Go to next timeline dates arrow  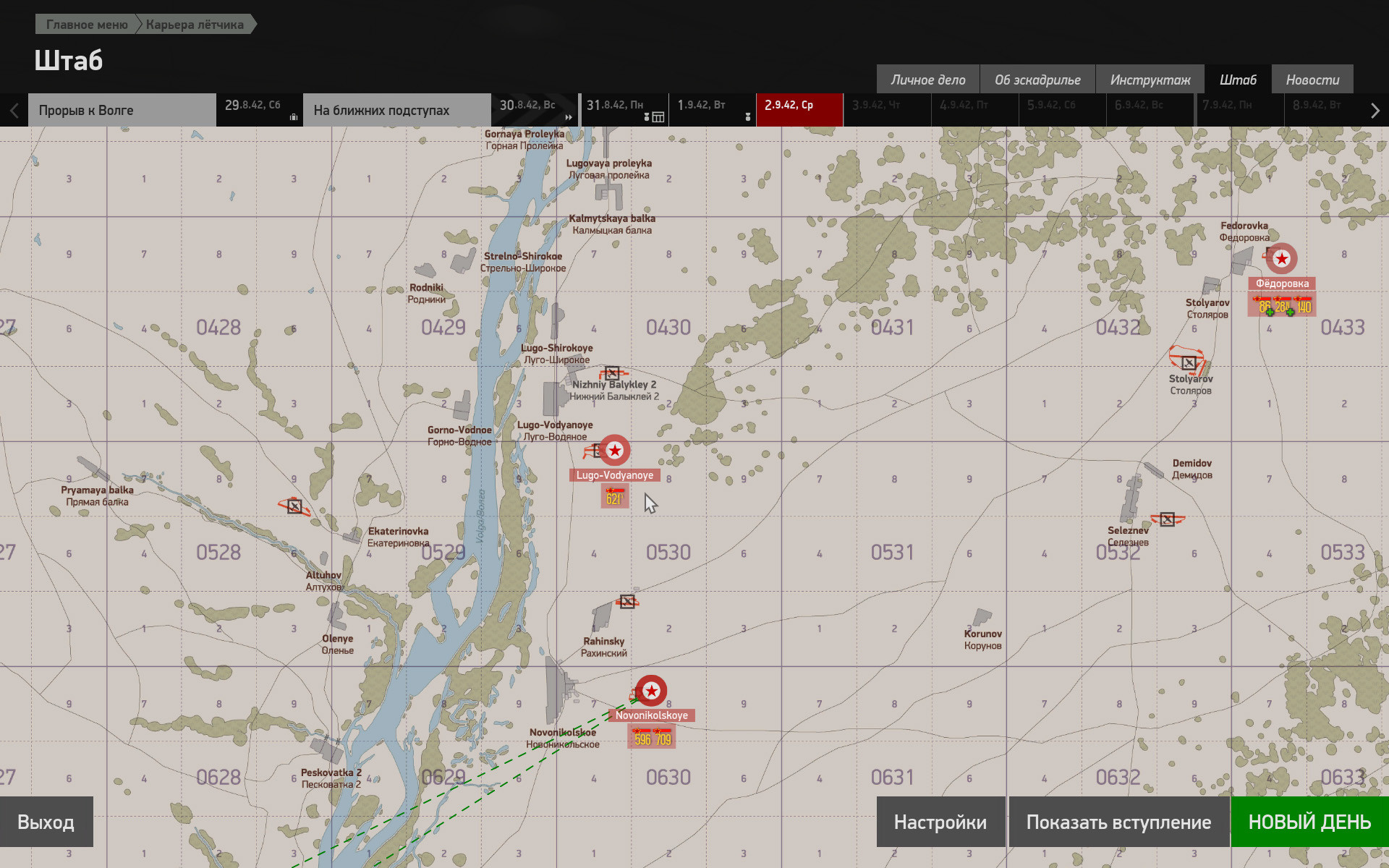click(1375, 111)
